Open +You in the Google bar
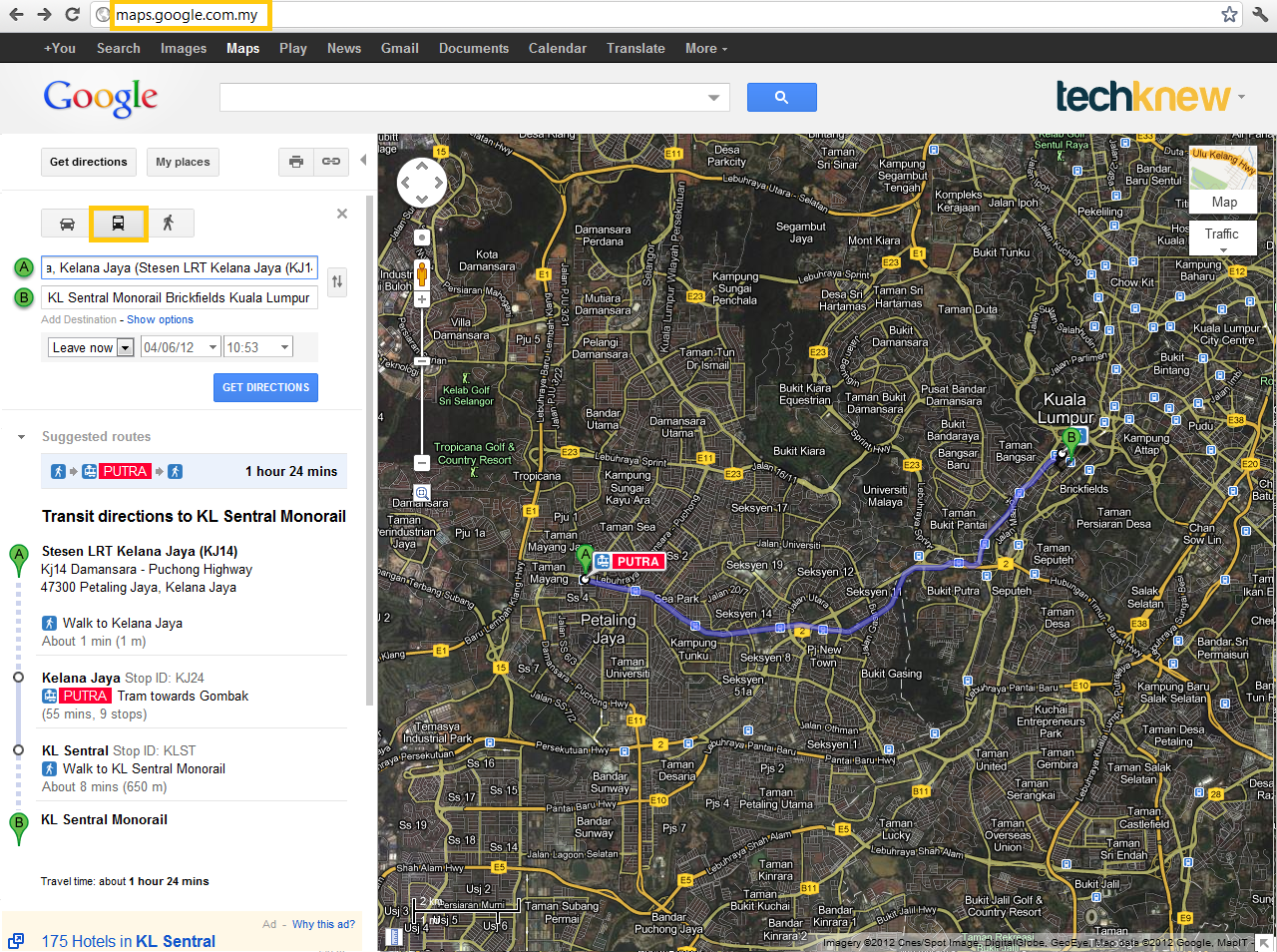 pyautogui.click(x=60, y=48)
